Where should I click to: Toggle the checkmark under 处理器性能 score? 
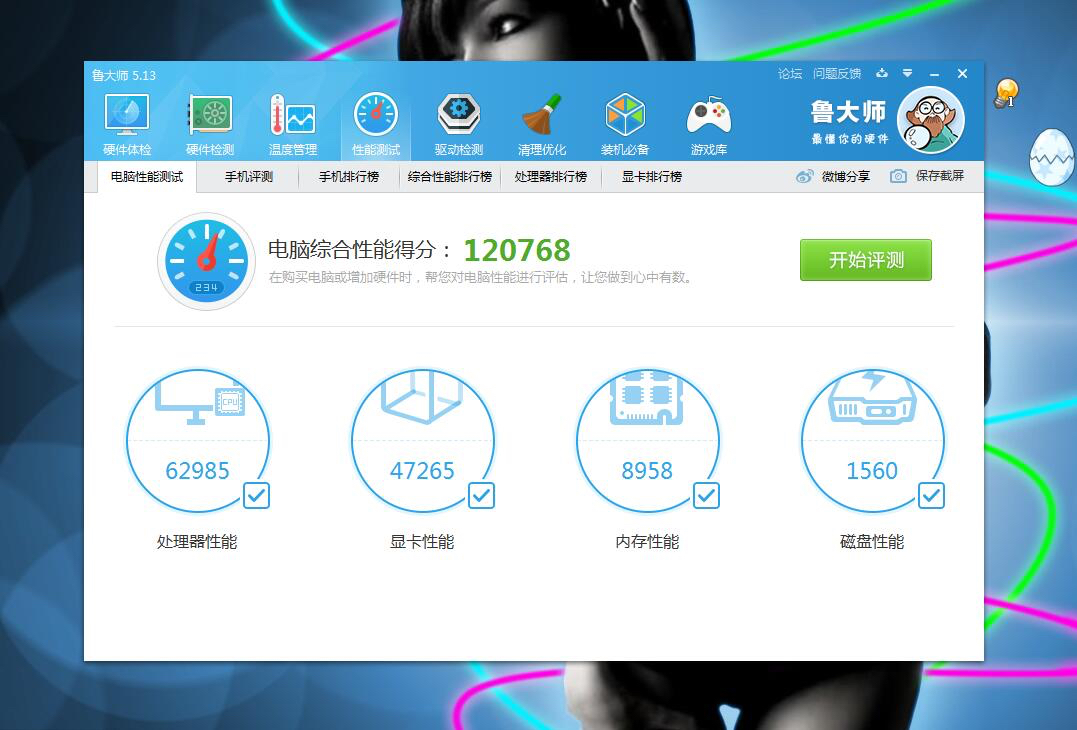(254, 496)
